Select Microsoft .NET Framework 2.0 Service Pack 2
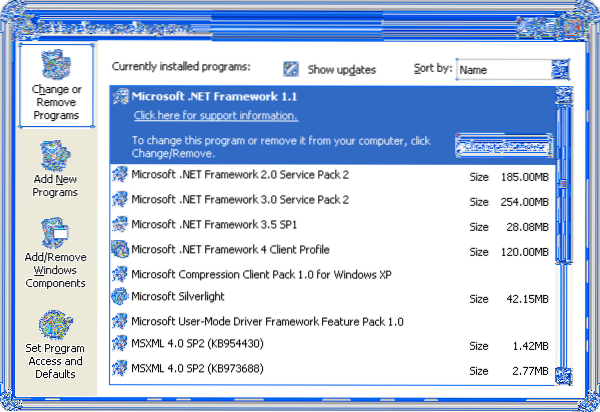 point(240,175)
